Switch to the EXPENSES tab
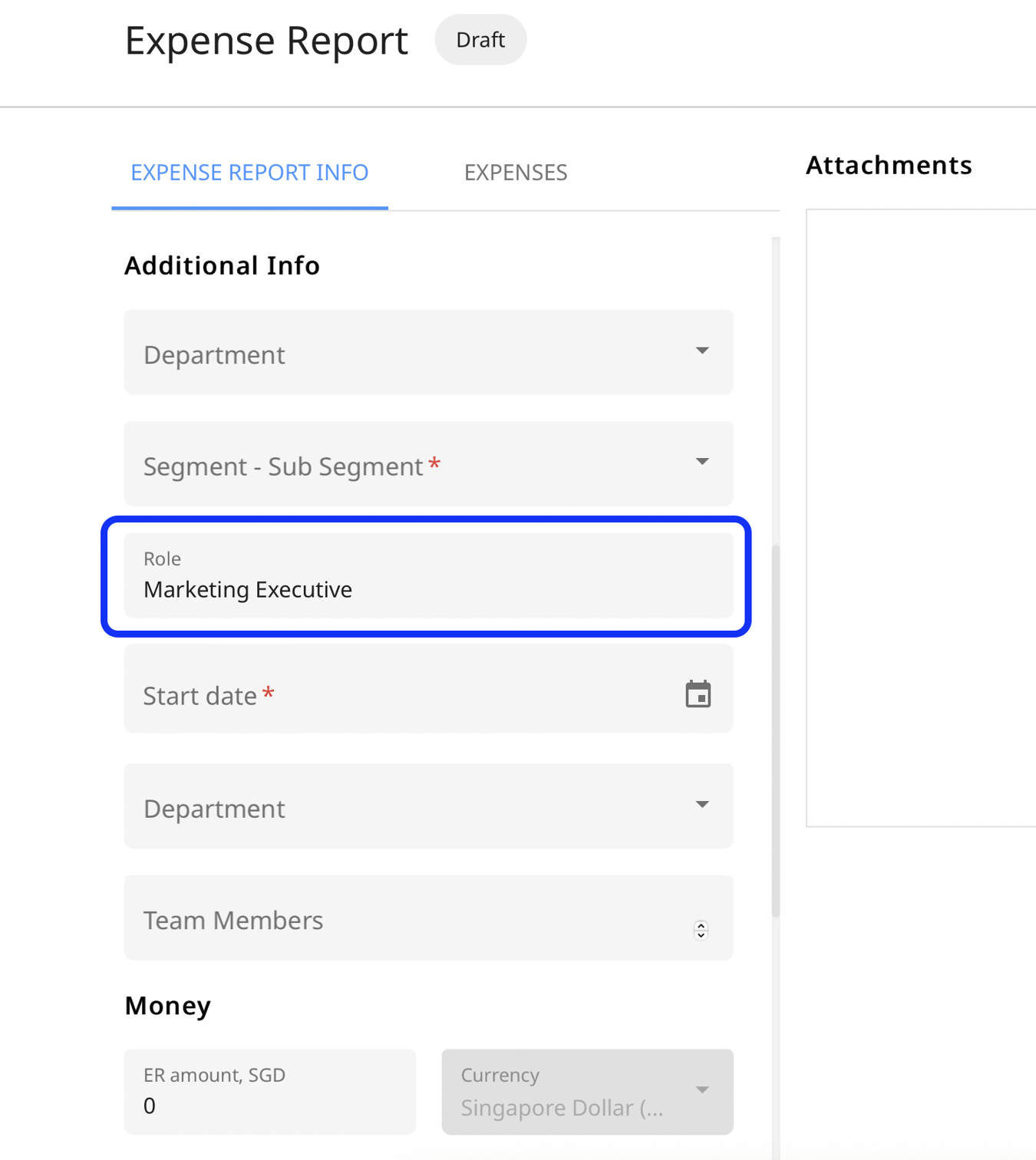This screenshot has width=1036, height=1160. click(515, 172)
